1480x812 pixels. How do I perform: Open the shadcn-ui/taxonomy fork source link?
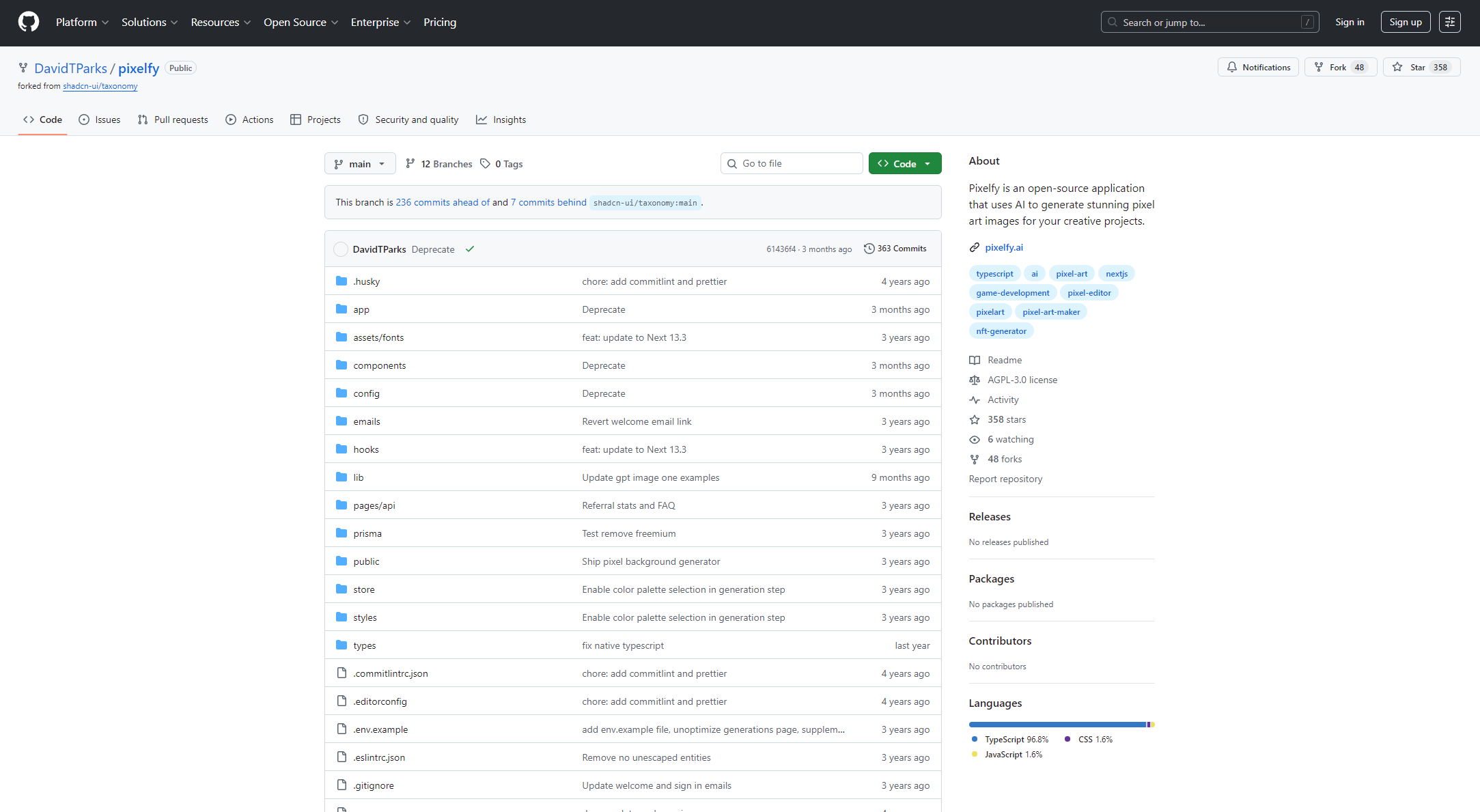[100, 86]
